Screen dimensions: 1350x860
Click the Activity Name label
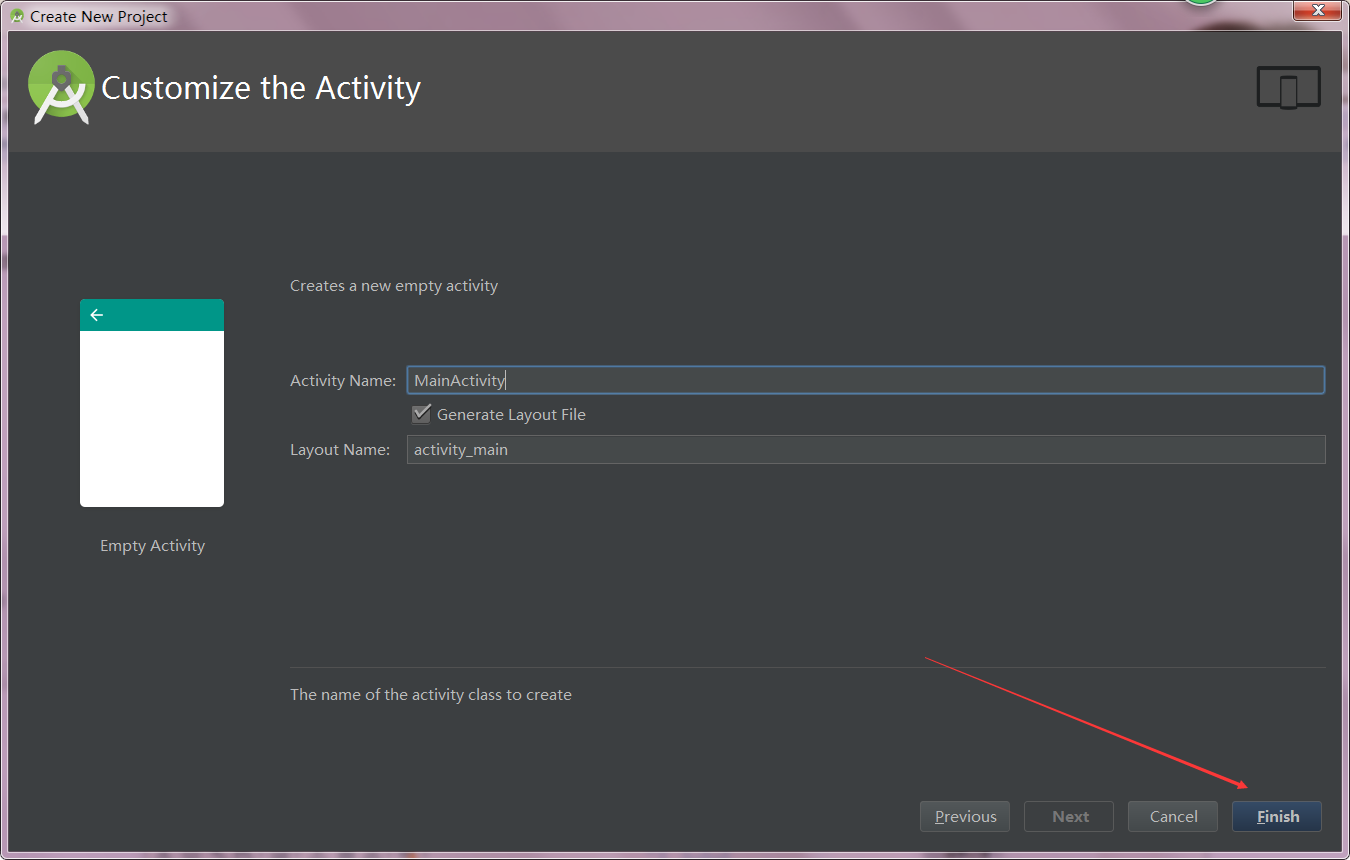(x=343, y=380)
